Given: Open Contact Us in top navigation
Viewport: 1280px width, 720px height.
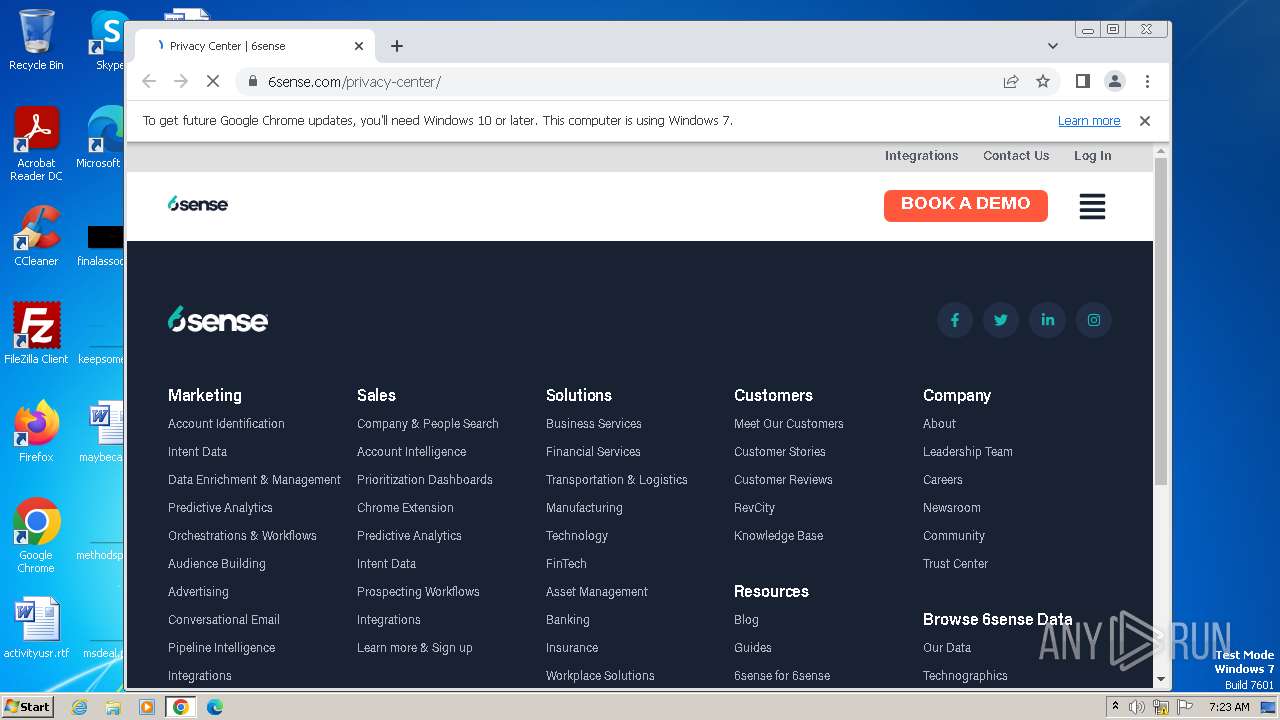Looking at the screenshot, I should pos(1016,156).
